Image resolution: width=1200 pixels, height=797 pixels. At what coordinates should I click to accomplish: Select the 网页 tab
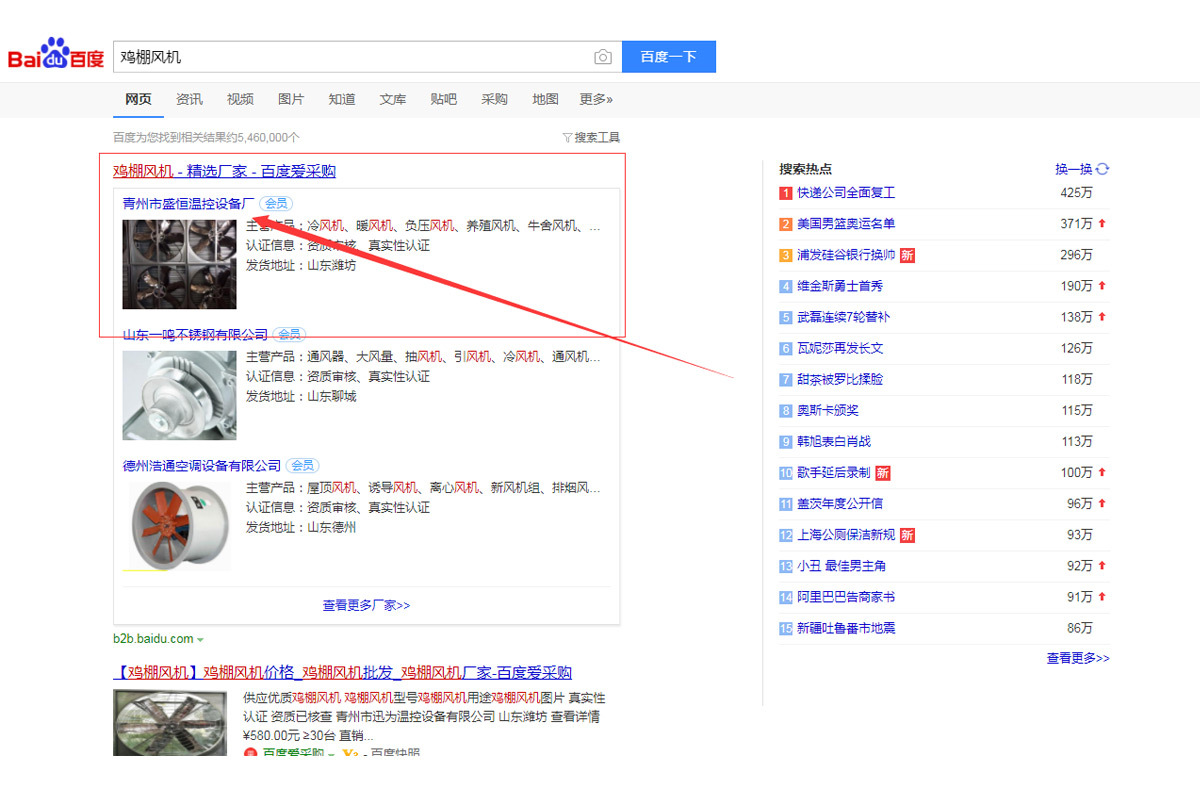coord(138,99)
